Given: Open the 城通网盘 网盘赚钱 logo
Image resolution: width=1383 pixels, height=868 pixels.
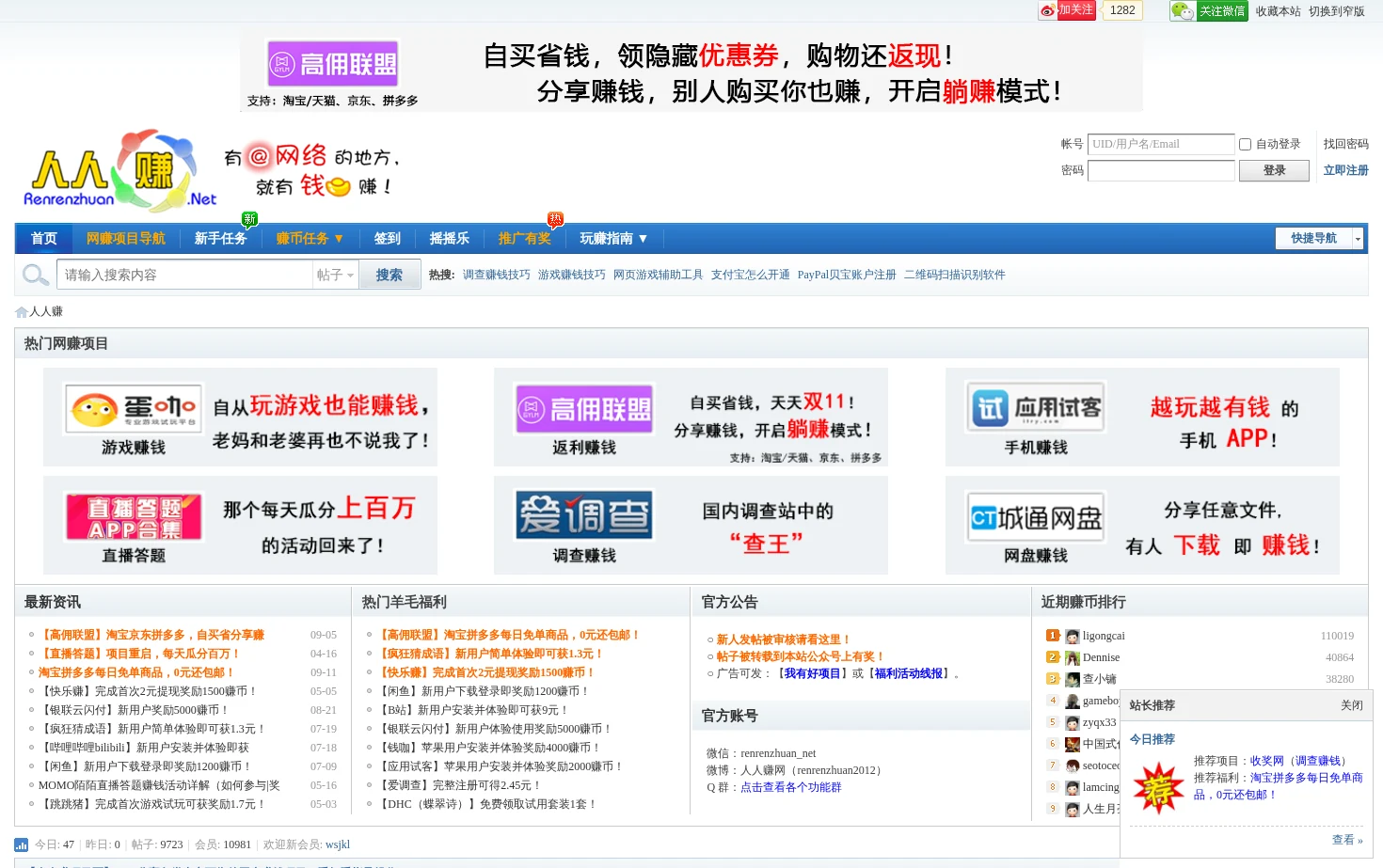Looking at the screenshot, I should (1036, 516).
